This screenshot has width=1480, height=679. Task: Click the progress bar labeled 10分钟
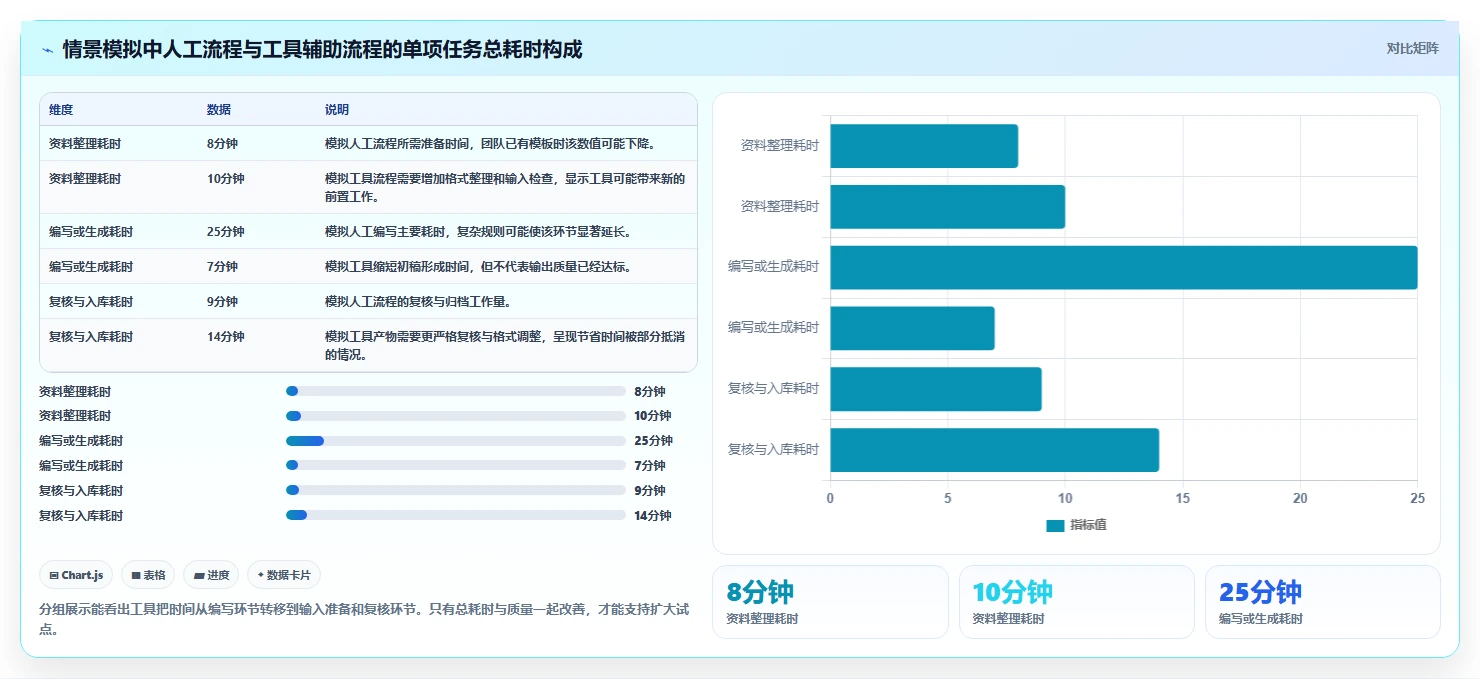(x=456, y=416)
